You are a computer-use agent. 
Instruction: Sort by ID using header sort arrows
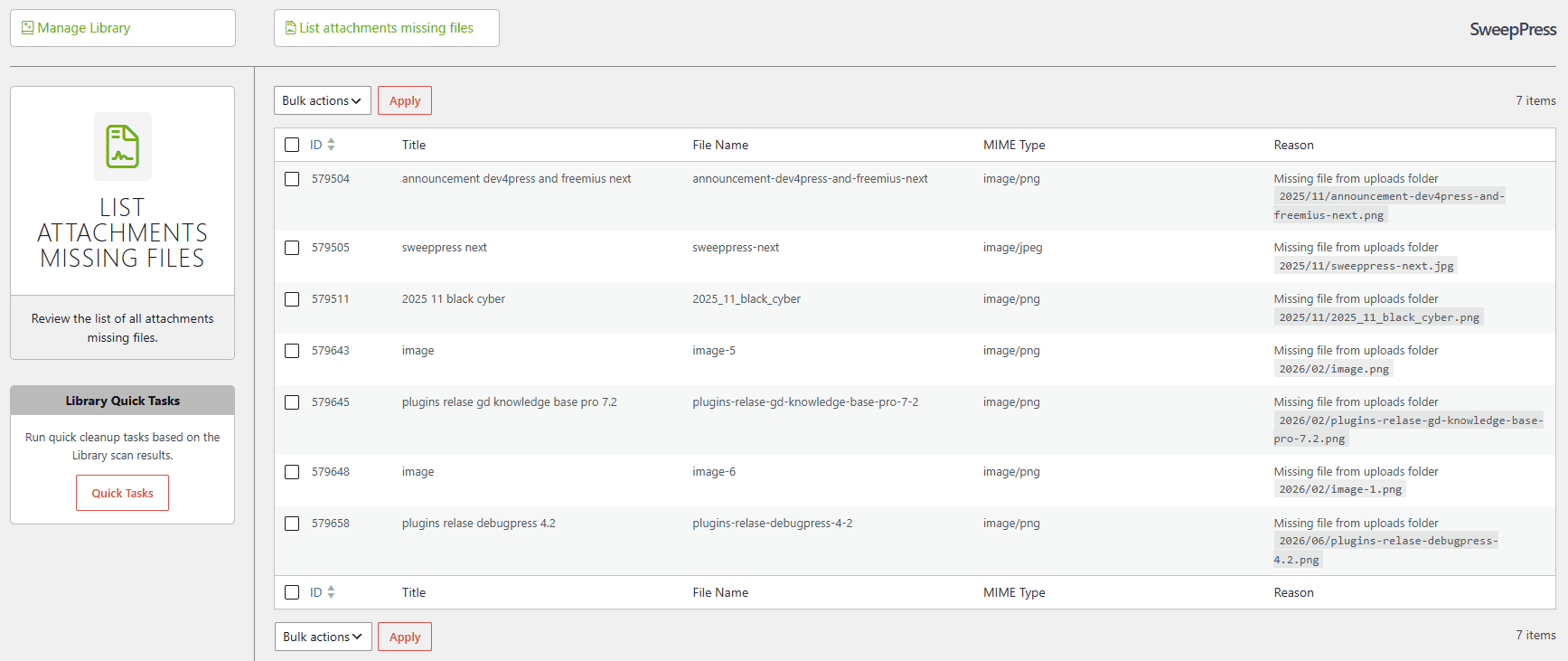(331, 145)
